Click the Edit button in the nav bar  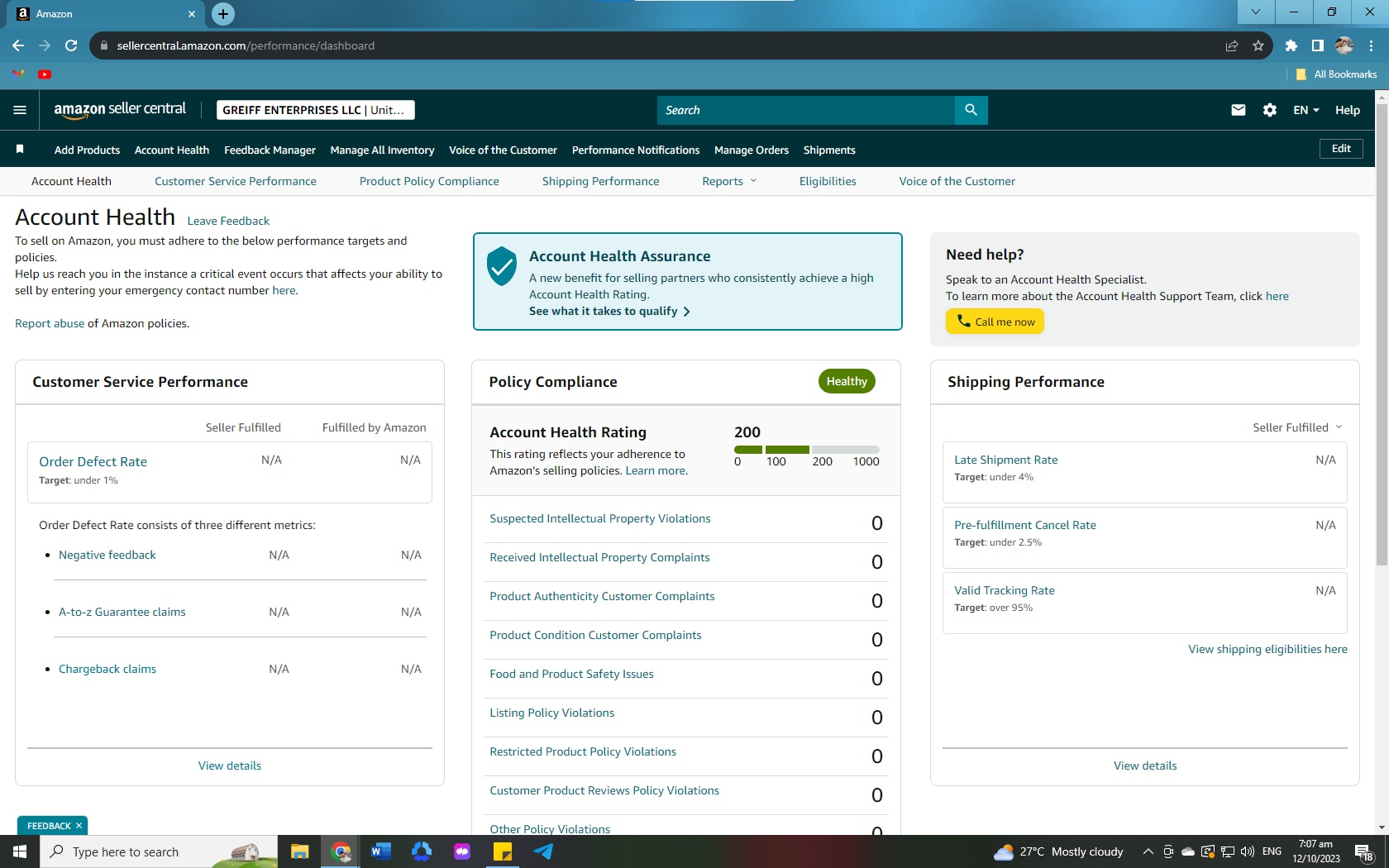(1341, 149)
